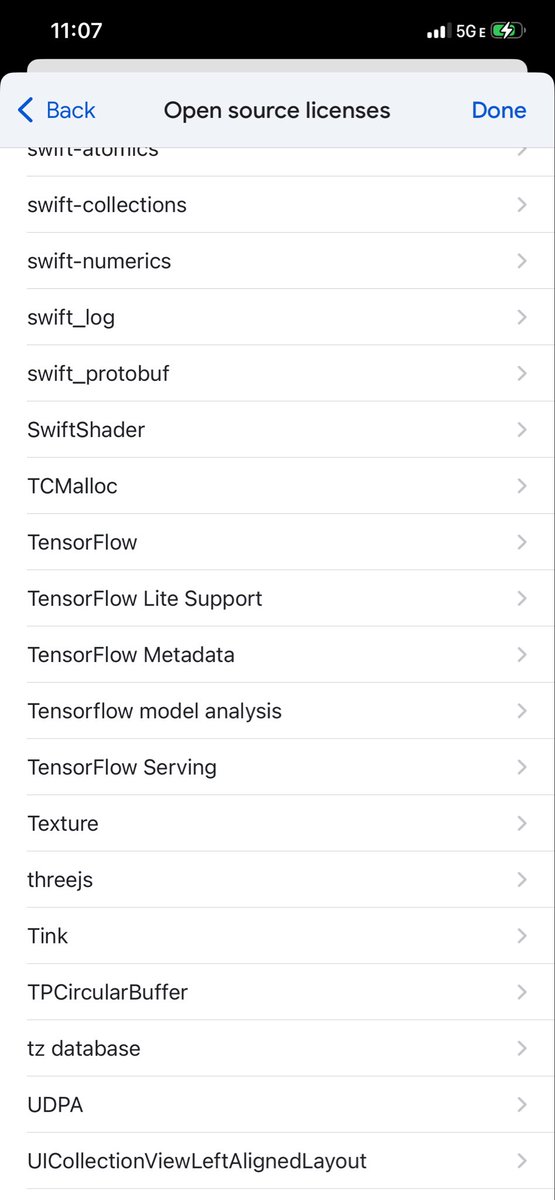555x1200 pixels.
Task: View the TCMalloc license
Action: pyautogui.click(x=277, y=486)
